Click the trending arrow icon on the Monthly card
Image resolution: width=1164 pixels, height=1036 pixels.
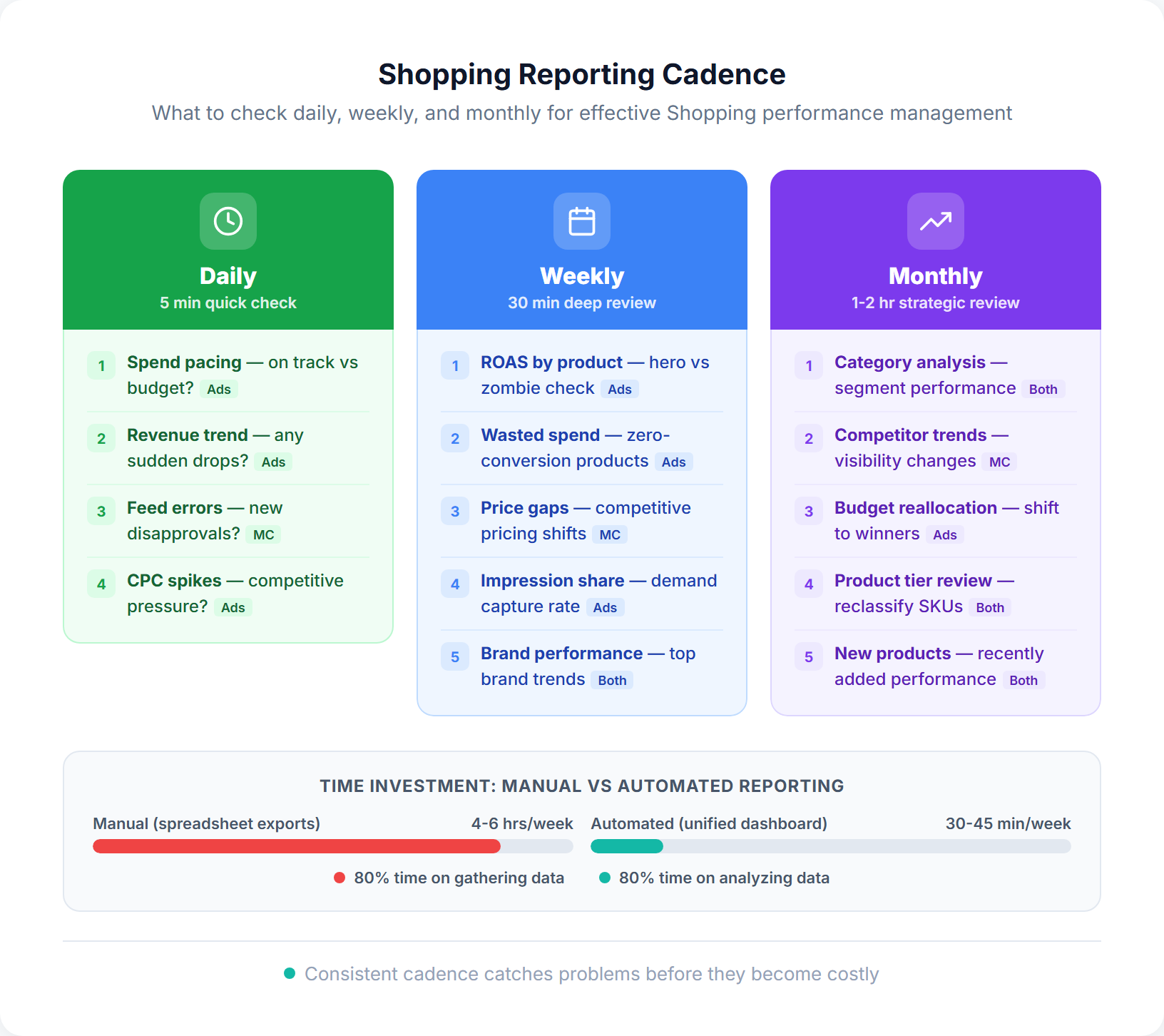pyautogui.click(x=935, y=221)
